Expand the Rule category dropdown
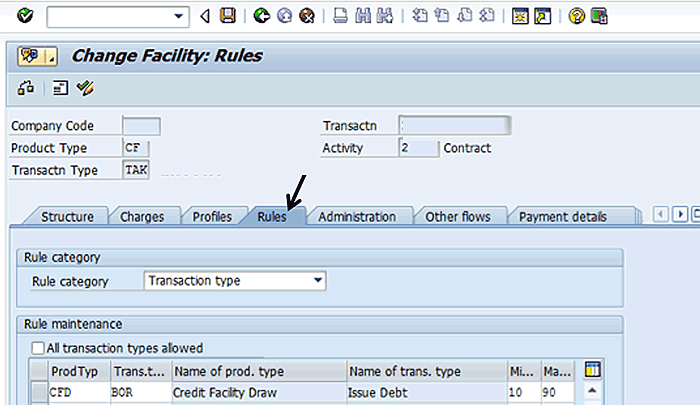The image size is (700, 405). pyautogui.click(x=318, y=281)
